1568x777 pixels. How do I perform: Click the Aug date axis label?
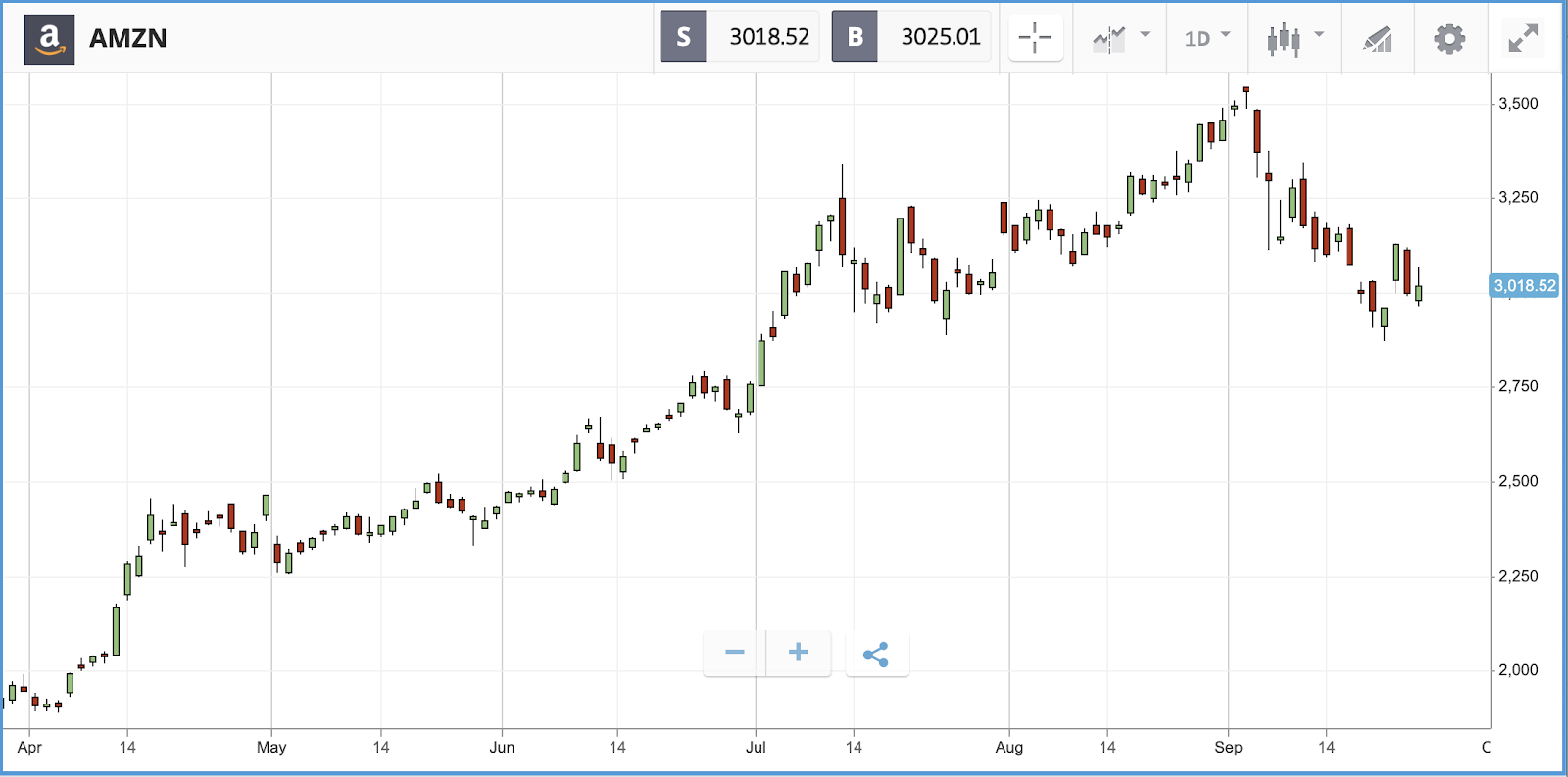point(1009,748)
